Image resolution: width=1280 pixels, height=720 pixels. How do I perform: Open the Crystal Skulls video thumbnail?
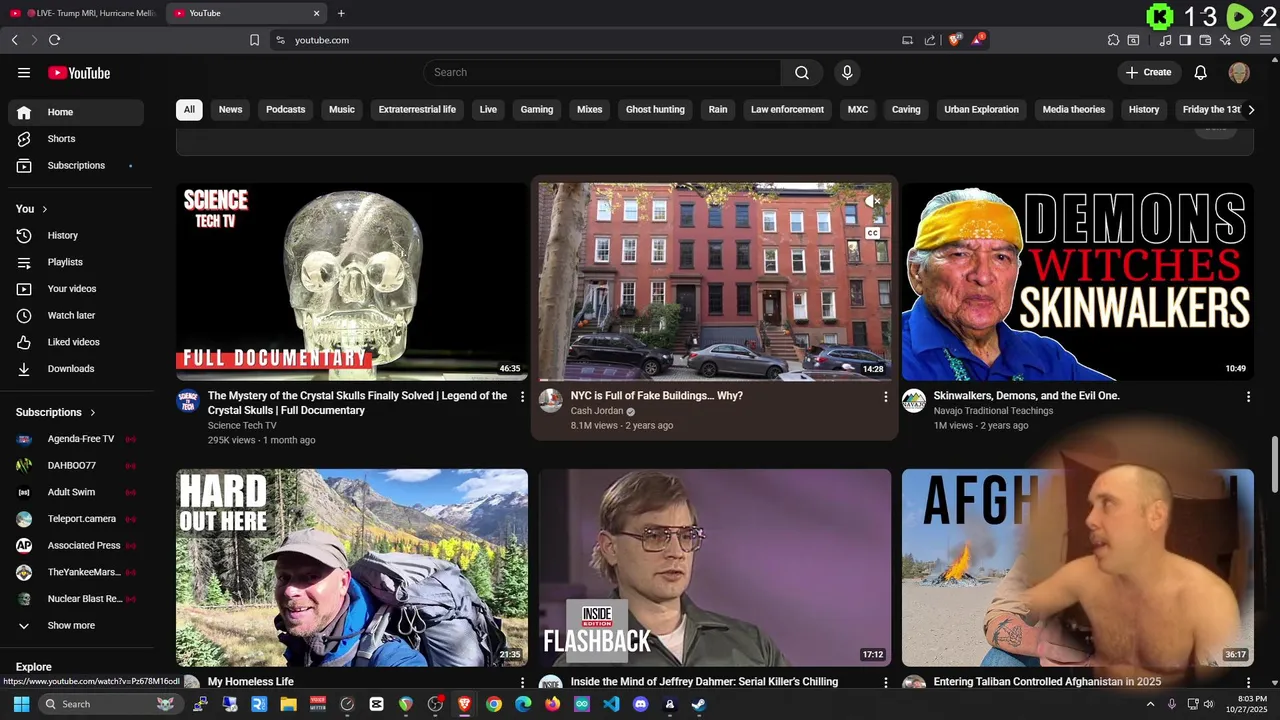[x=352, y=281]
